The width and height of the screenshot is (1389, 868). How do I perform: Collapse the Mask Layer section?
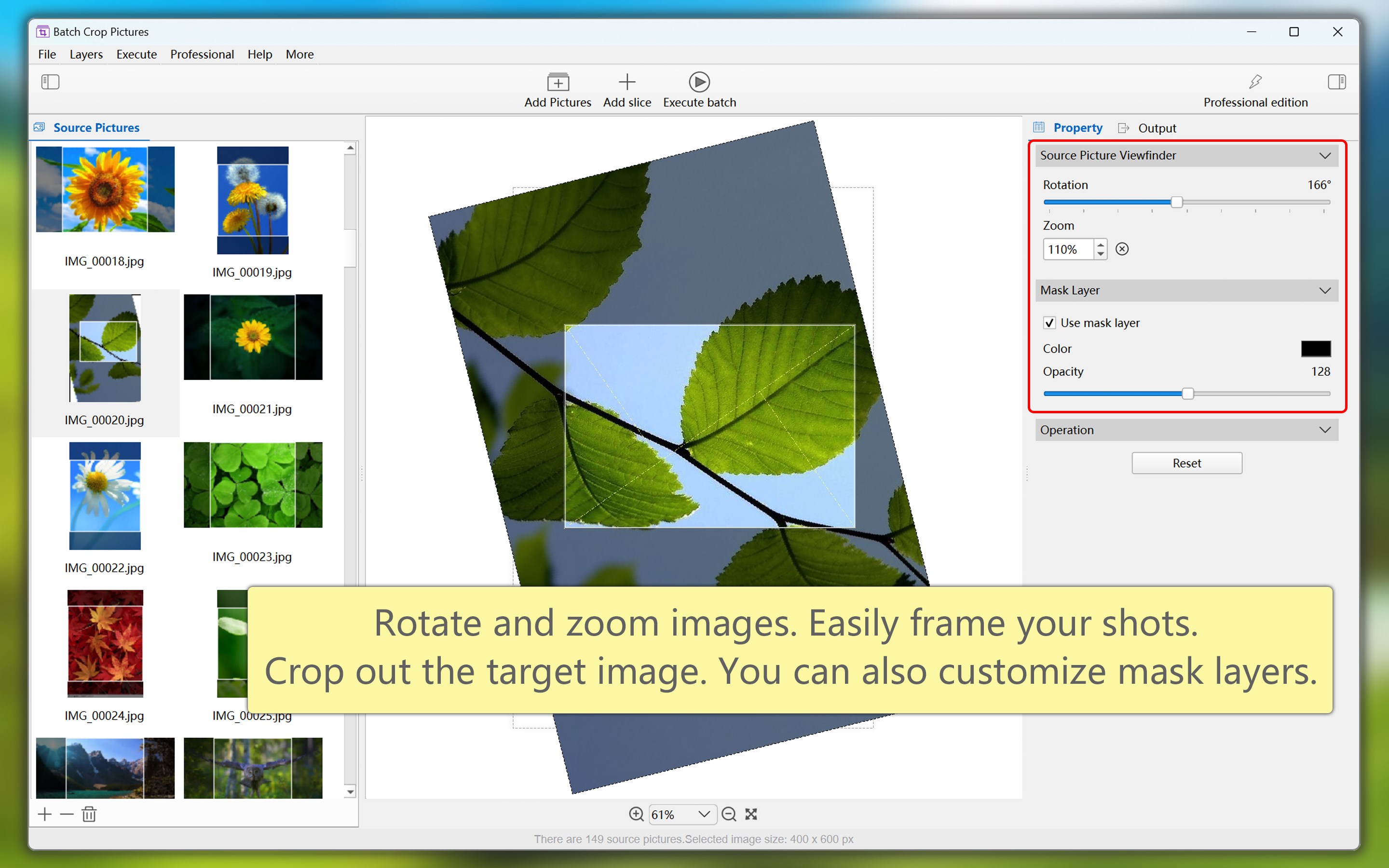pyautogui.click(x=1324, y=290)
